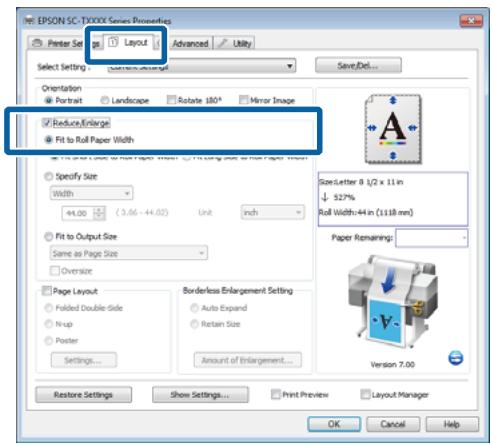Select Retain Size borderless option
This screenshot has height=445, width=492.
[194, 324]
